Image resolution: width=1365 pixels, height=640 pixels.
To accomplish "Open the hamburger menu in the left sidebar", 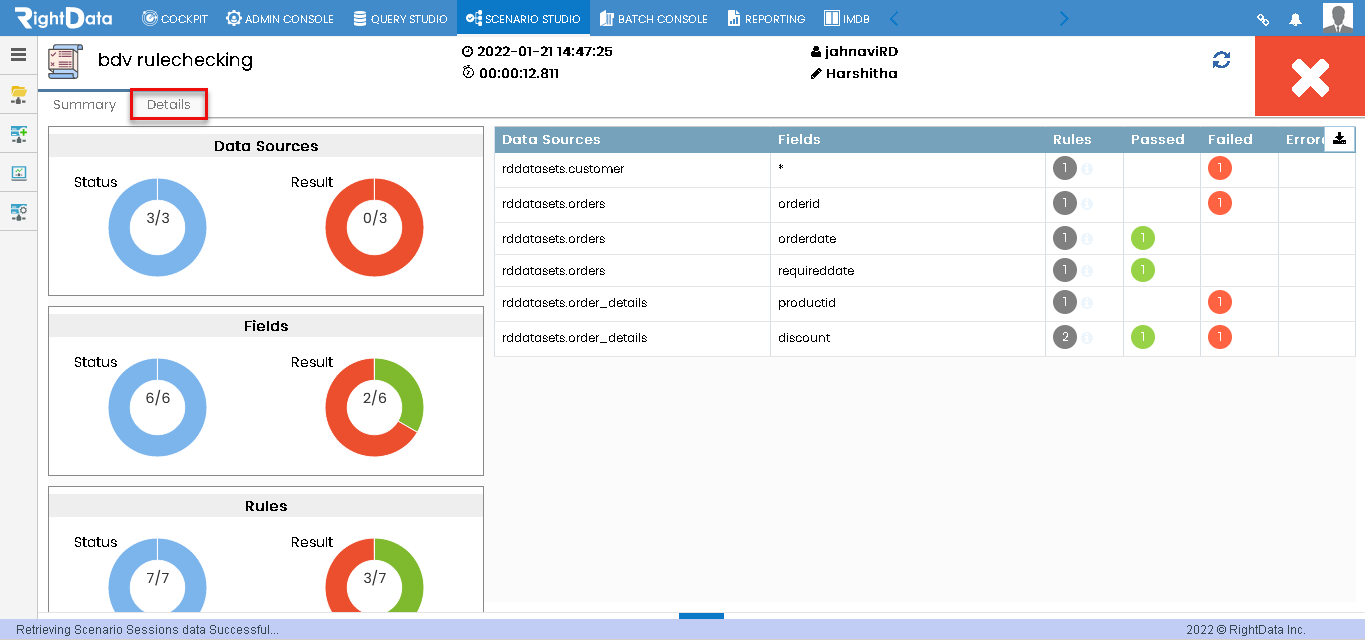I will (18, 55).
